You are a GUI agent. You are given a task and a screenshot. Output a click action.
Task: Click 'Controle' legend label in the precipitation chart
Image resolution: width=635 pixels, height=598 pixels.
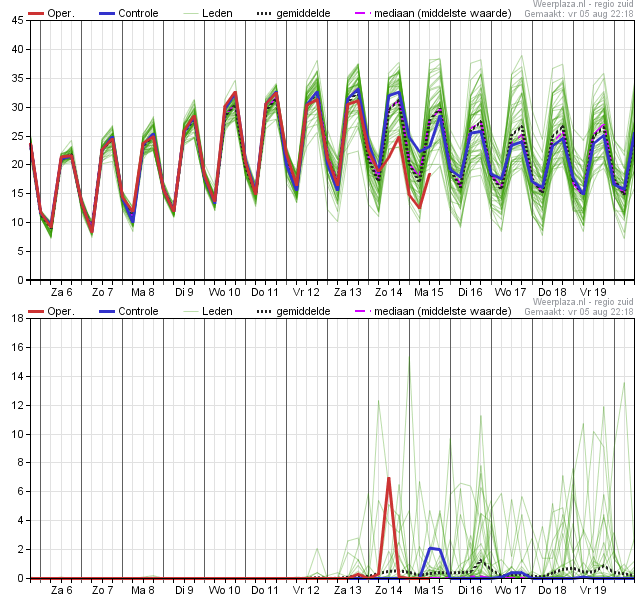point(138,311)
